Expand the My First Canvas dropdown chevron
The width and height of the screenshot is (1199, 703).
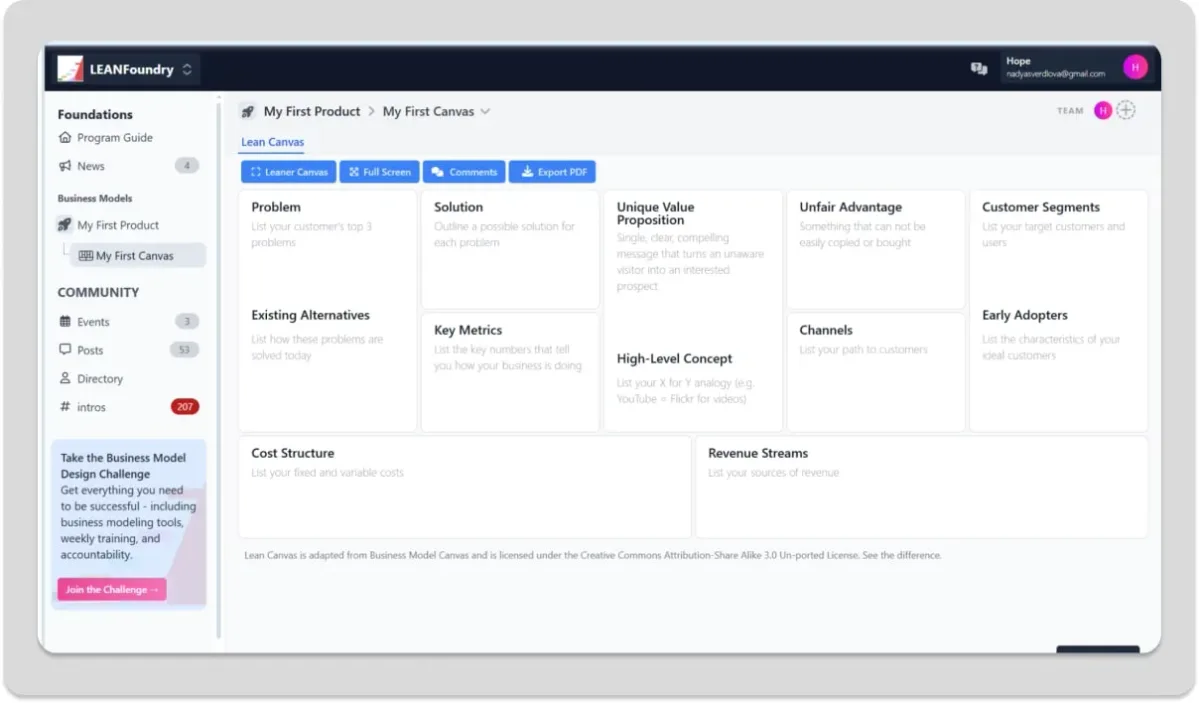[x=486, y=112]
